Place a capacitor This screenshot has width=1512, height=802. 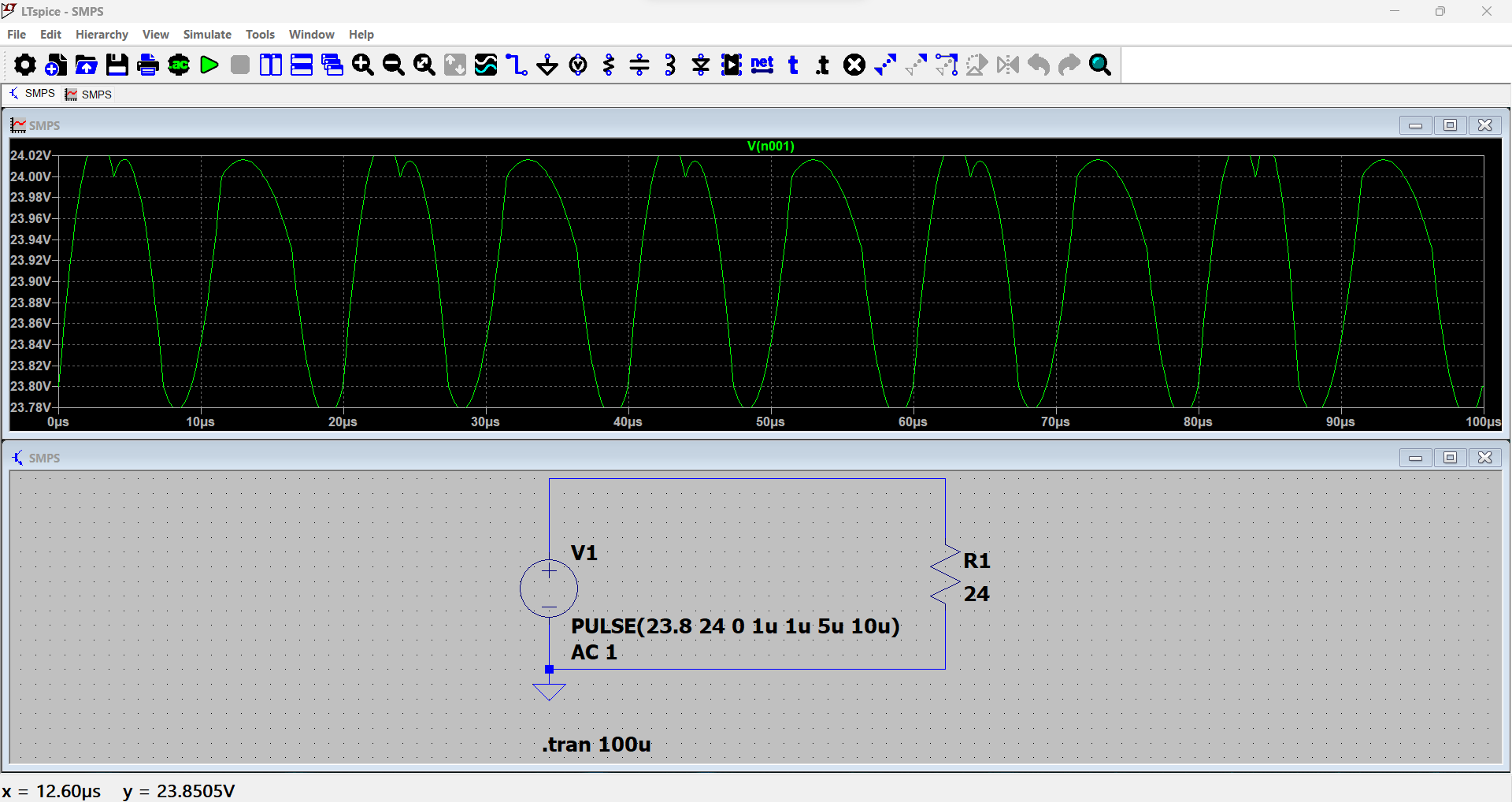(x=639, y=65)
